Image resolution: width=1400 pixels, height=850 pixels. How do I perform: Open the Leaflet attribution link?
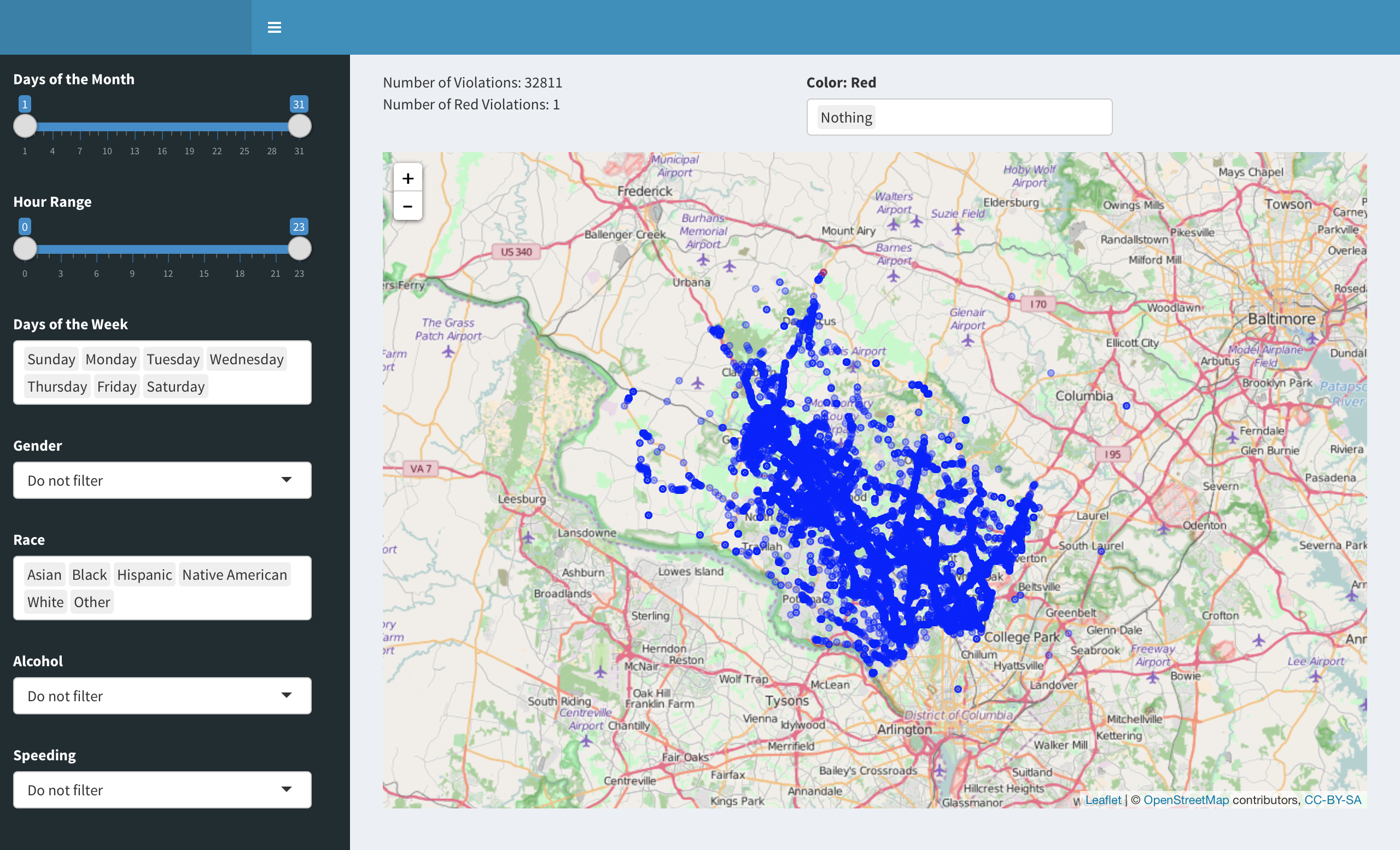pos(1103,800)
